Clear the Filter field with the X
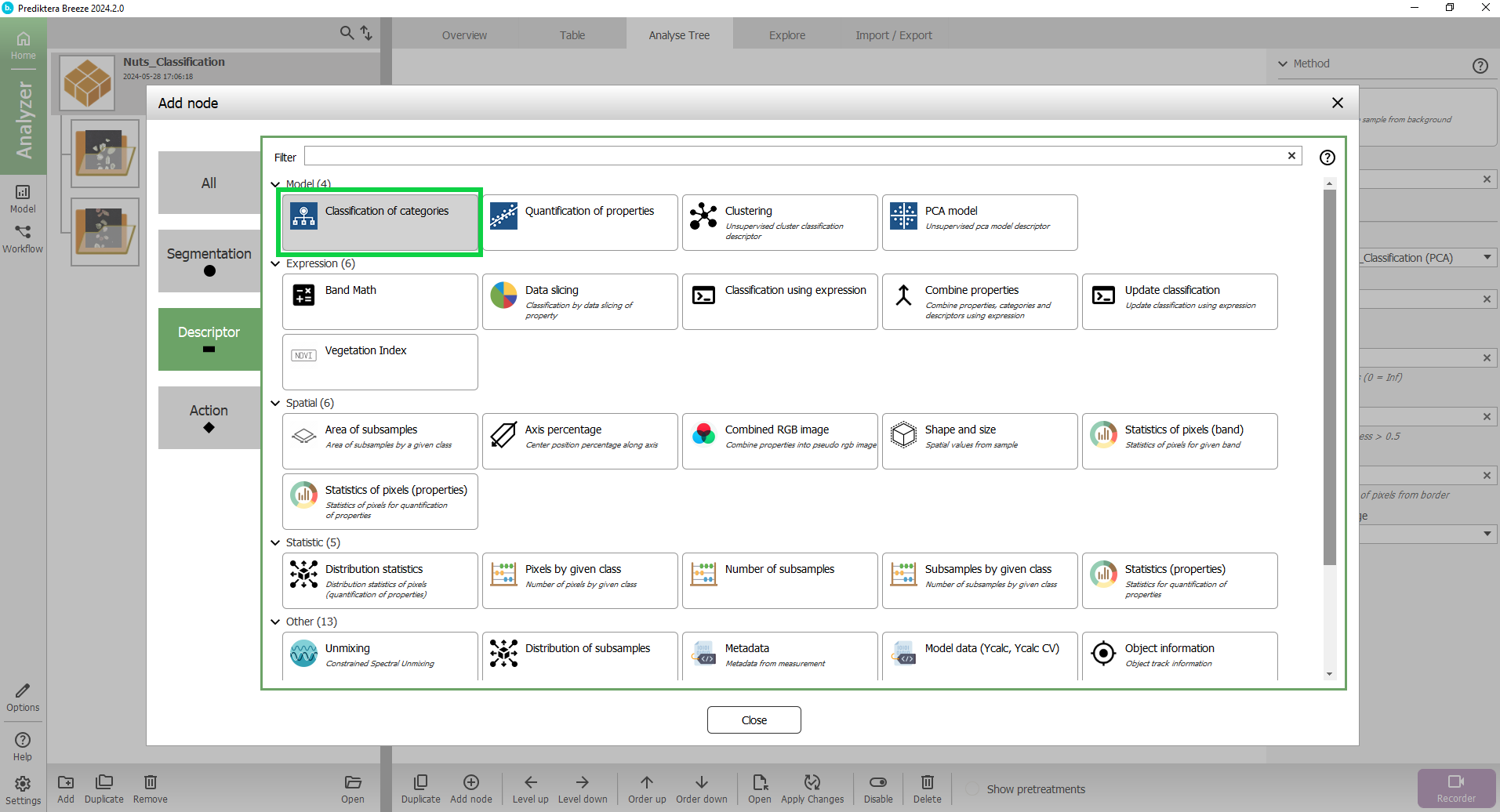 pos(1291,156)
